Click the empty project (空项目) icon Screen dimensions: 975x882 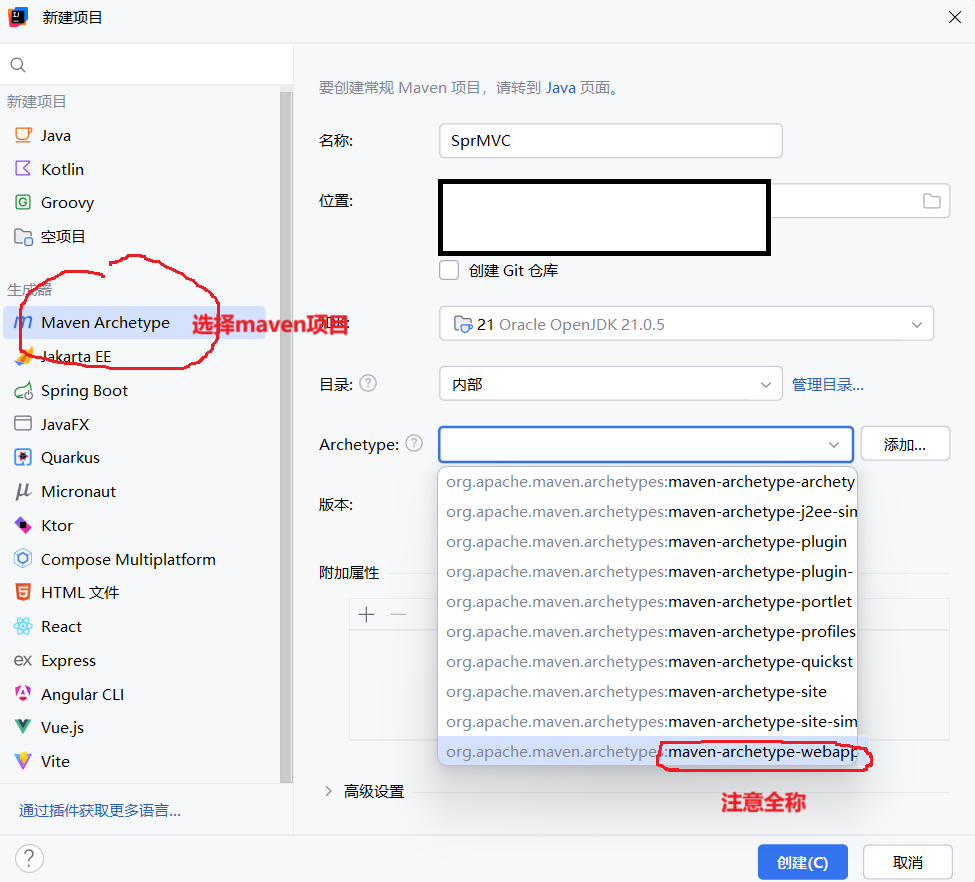23,236
